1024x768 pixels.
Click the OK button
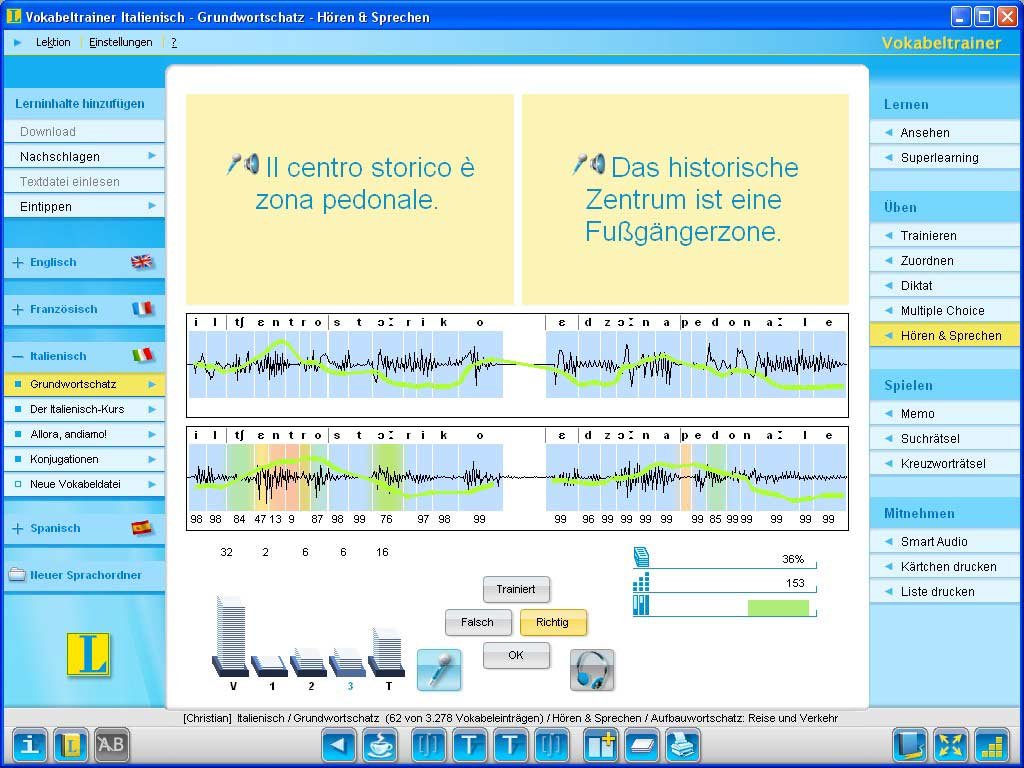click(516, 655)
